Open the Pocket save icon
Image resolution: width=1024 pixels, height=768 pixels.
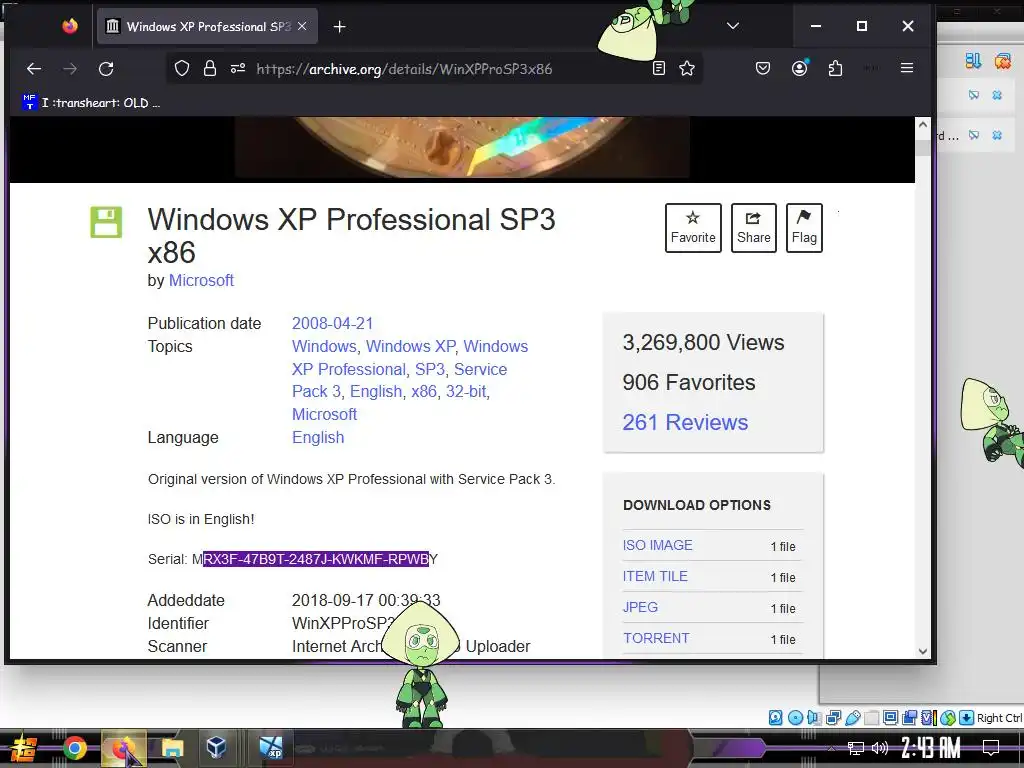point(763,68)
